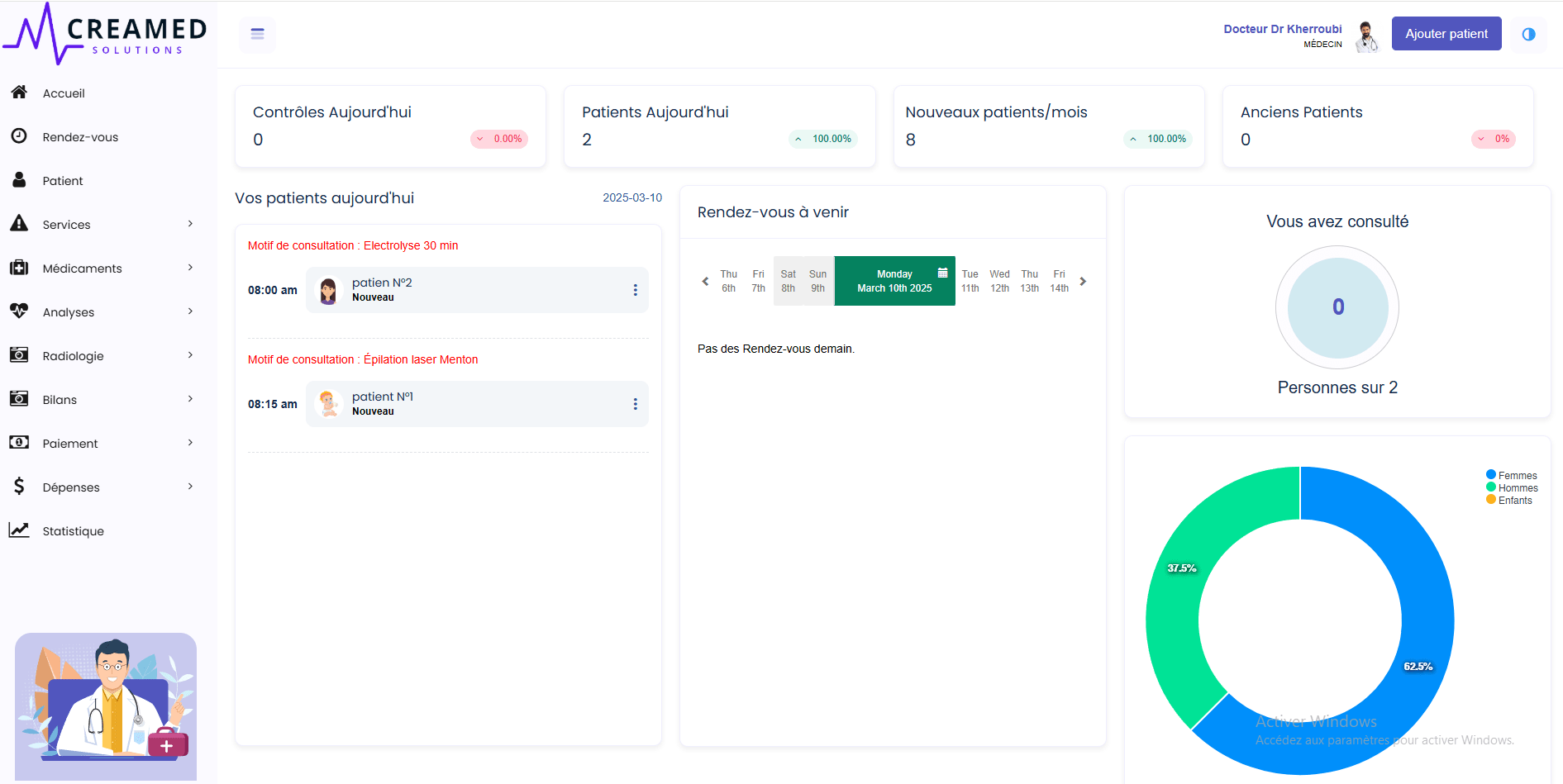Toggle Femmes series in chart legend

[x=1511, y=475]
